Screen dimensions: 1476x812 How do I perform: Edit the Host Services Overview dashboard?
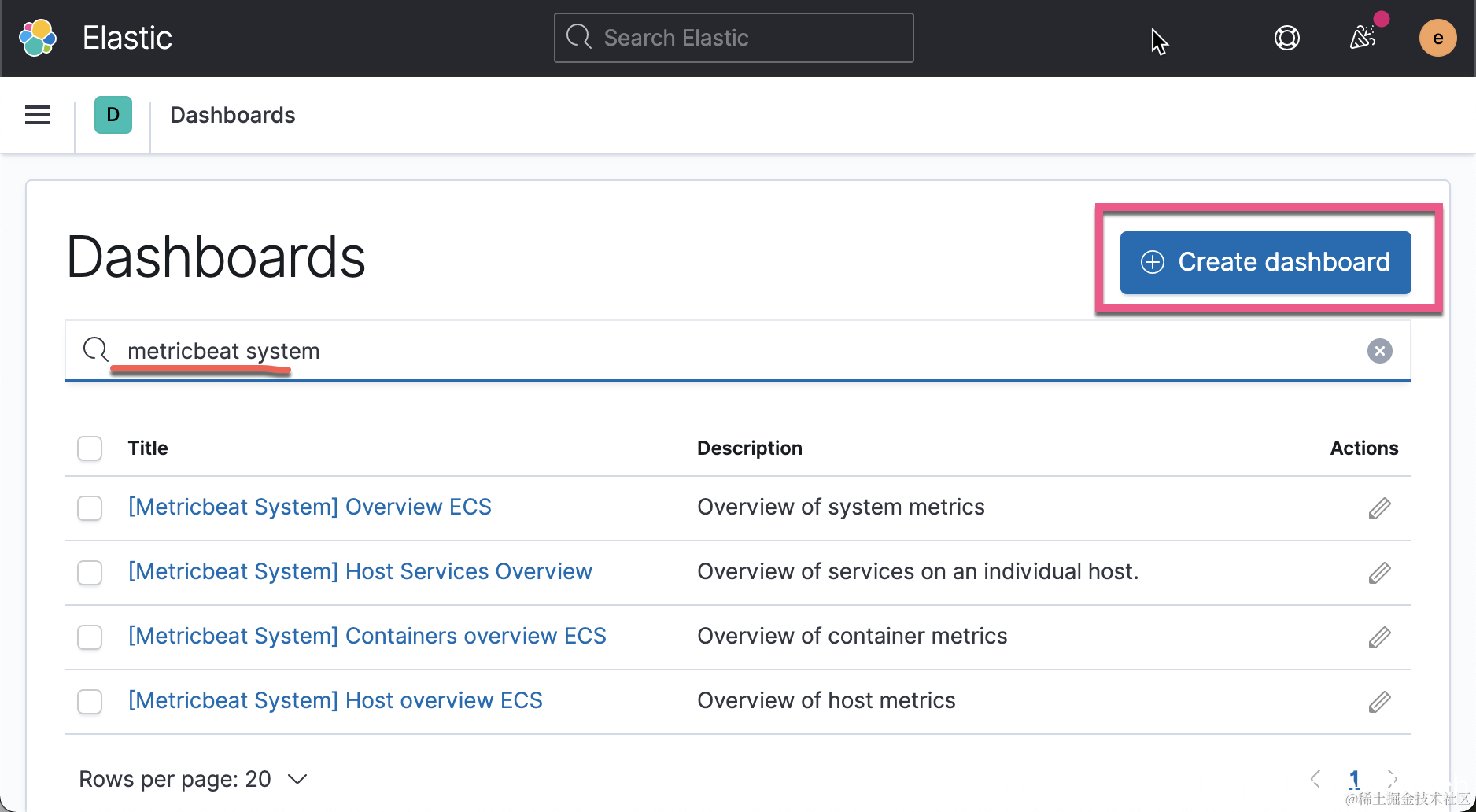(1379, 573)
